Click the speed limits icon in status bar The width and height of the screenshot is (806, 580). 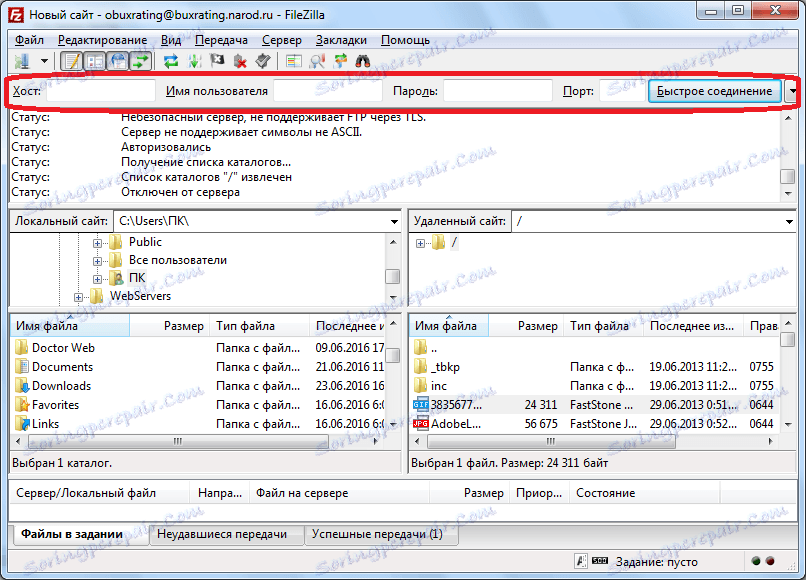[x=600, y=560]
